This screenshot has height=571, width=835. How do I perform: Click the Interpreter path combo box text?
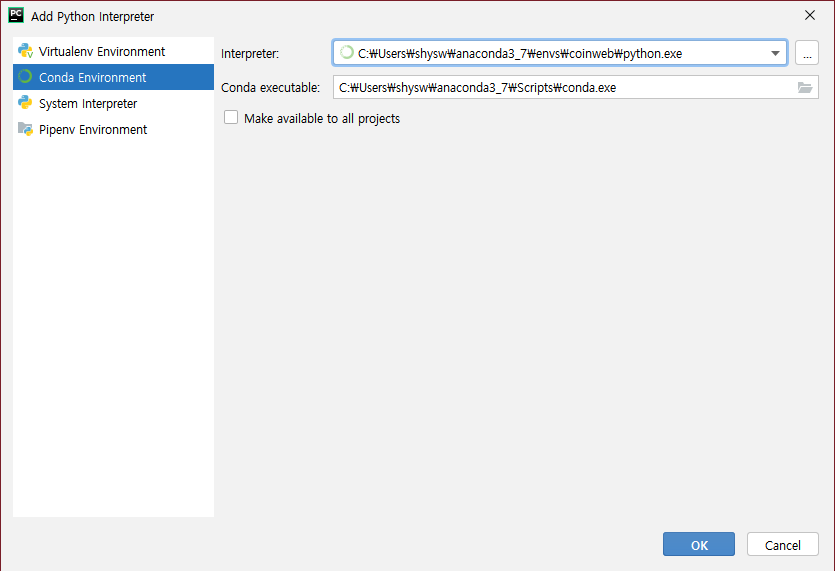520,53
